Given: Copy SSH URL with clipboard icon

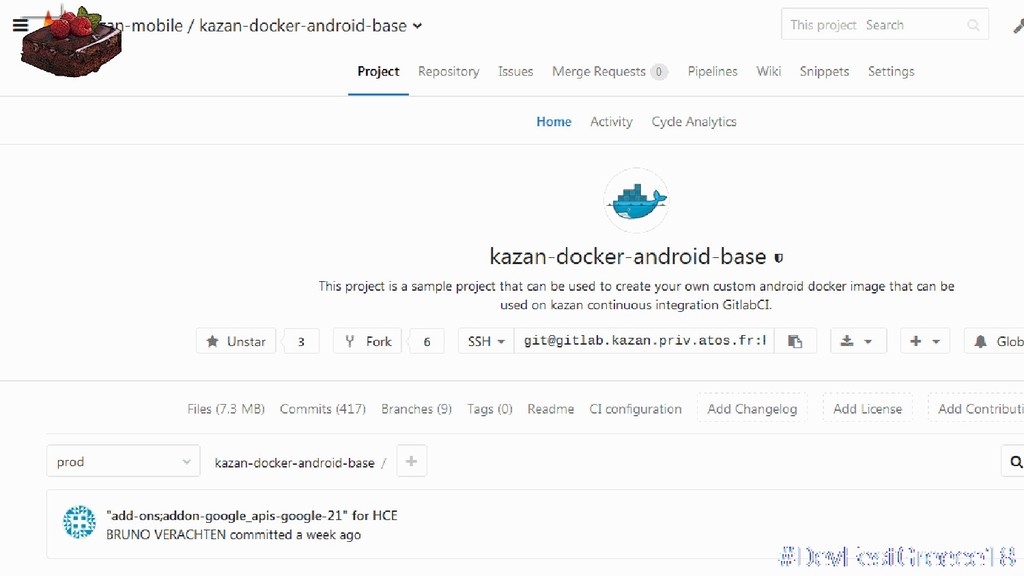Looking at the screenshot, I should [795, 341].
